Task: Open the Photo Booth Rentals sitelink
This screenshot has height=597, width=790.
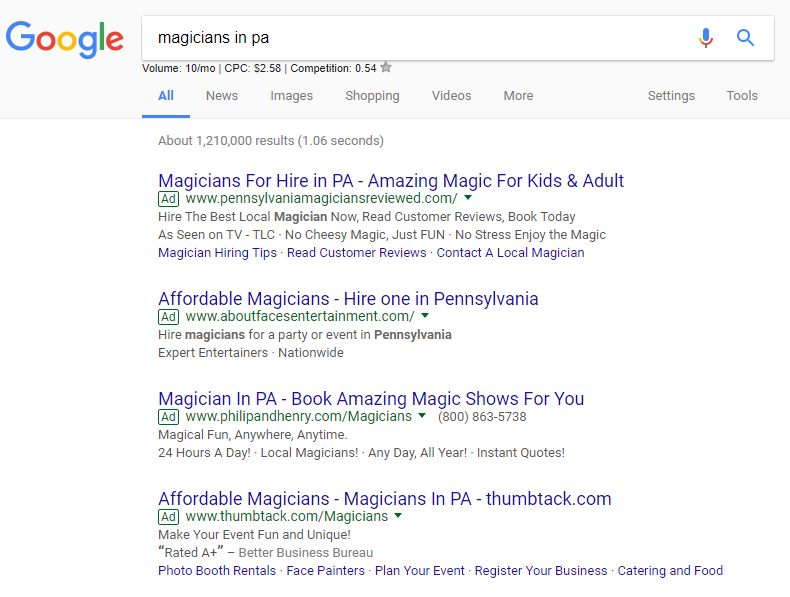Action: coord(217,571)
